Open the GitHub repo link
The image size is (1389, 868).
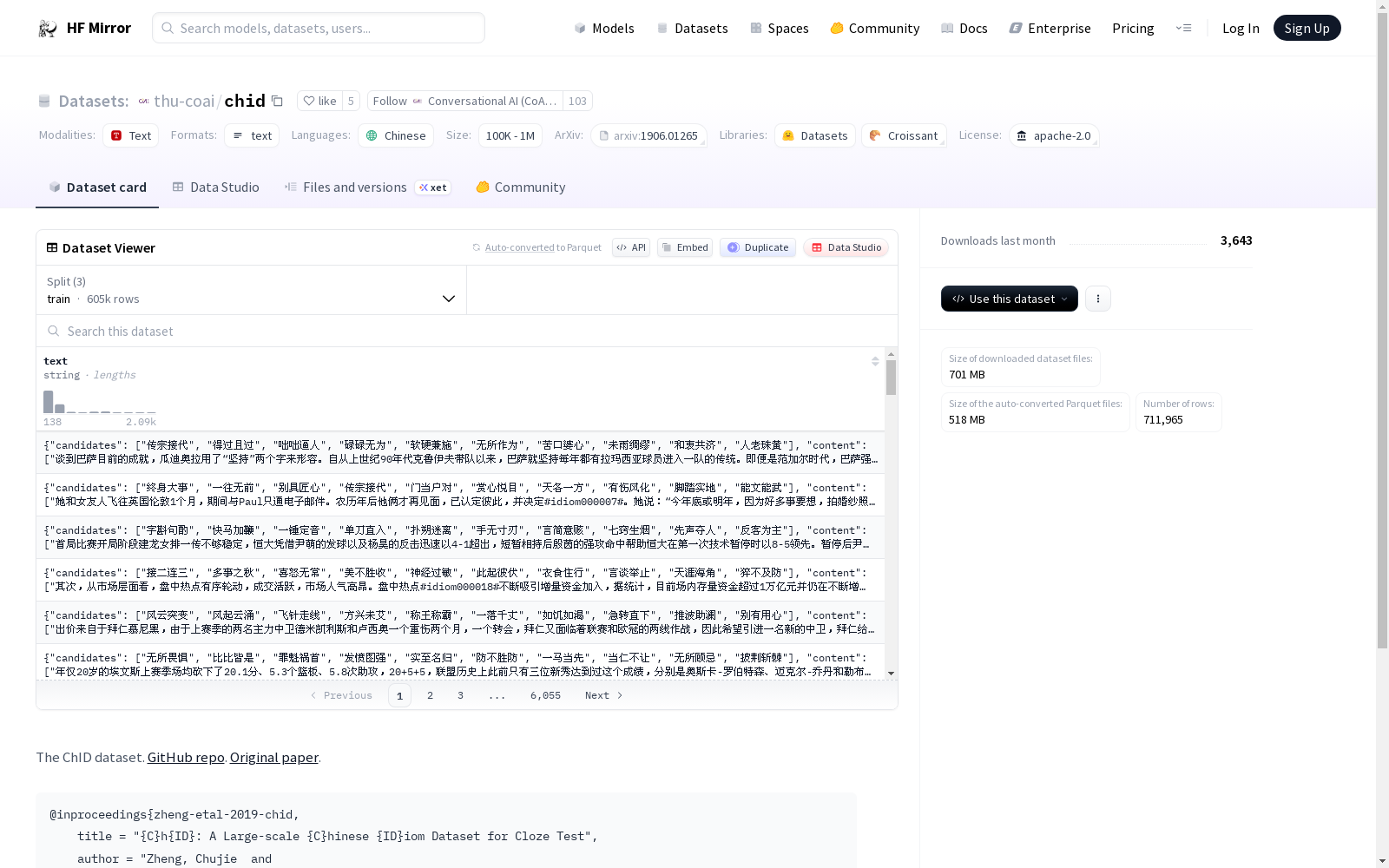coord(186,757)
